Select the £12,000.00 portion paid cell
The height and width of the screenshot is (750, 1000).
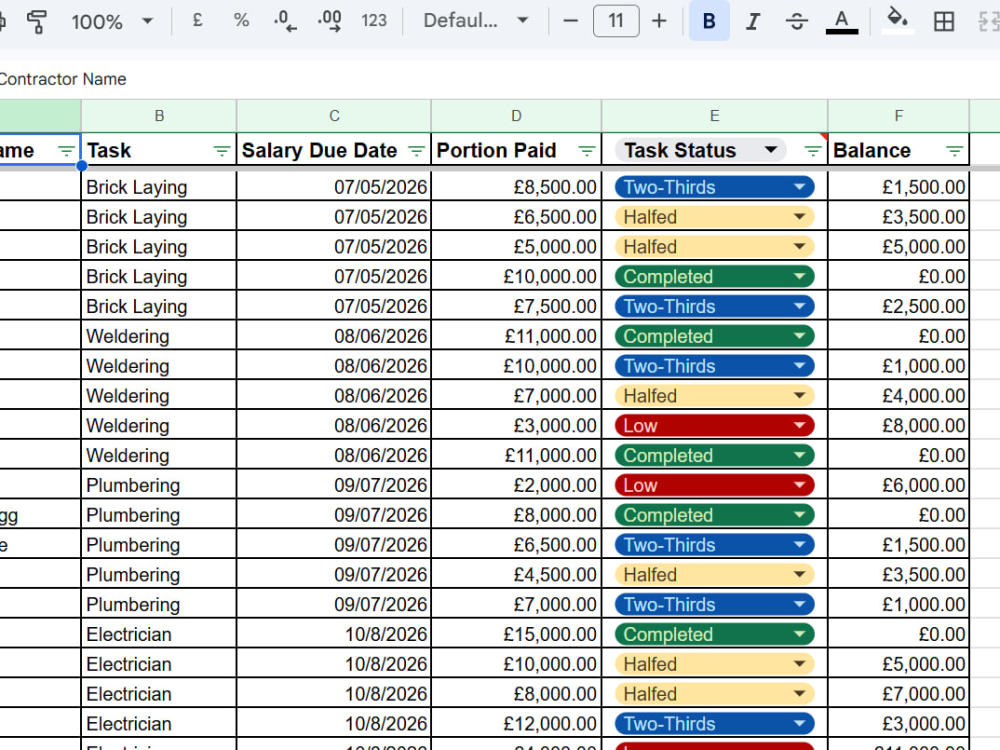[516, 723]
